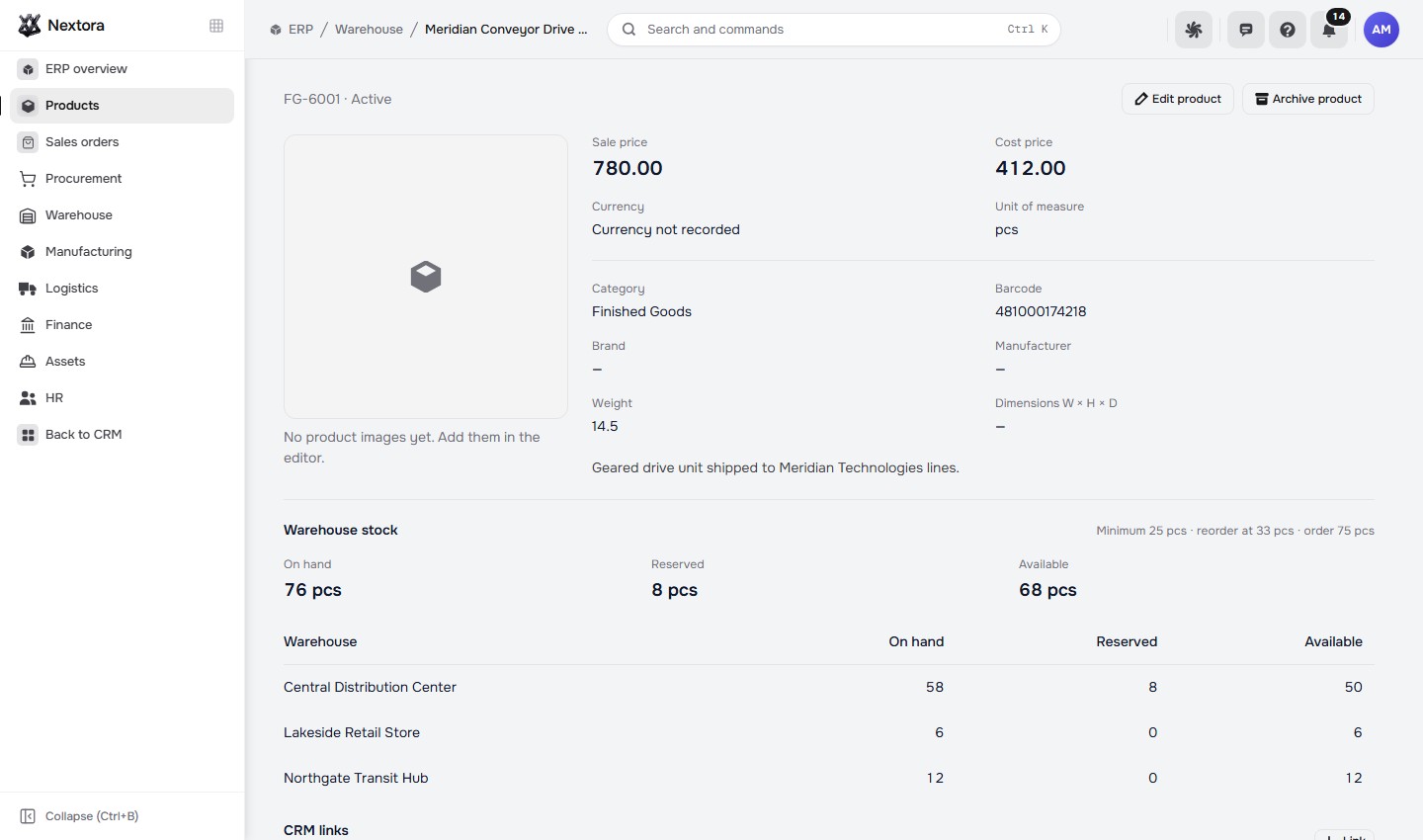This screenshot has height=840, width=1423.
Task: Click the ERP breadcrumb cube icon
Action: pos(276,30)
